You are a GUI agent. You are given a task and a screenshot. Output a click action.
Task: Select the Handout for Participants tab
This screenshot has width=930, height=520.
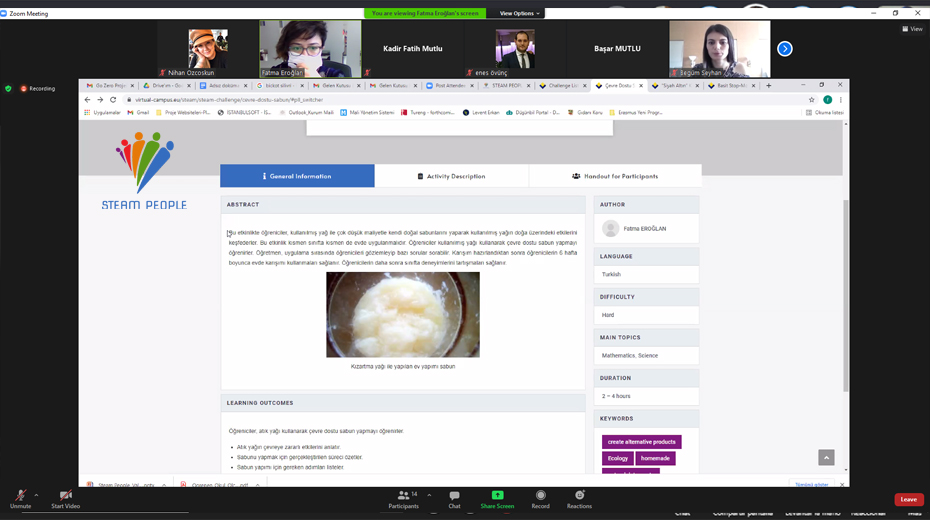(615, 176)
